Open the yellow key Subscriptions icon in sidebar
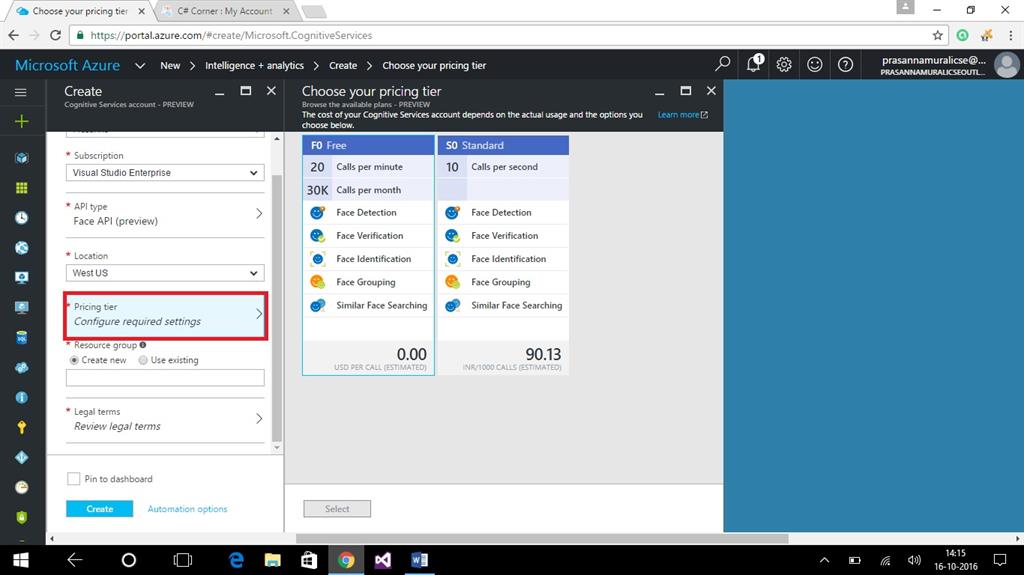This screenshot has height=575, width=1024. [x=22, y=427]
